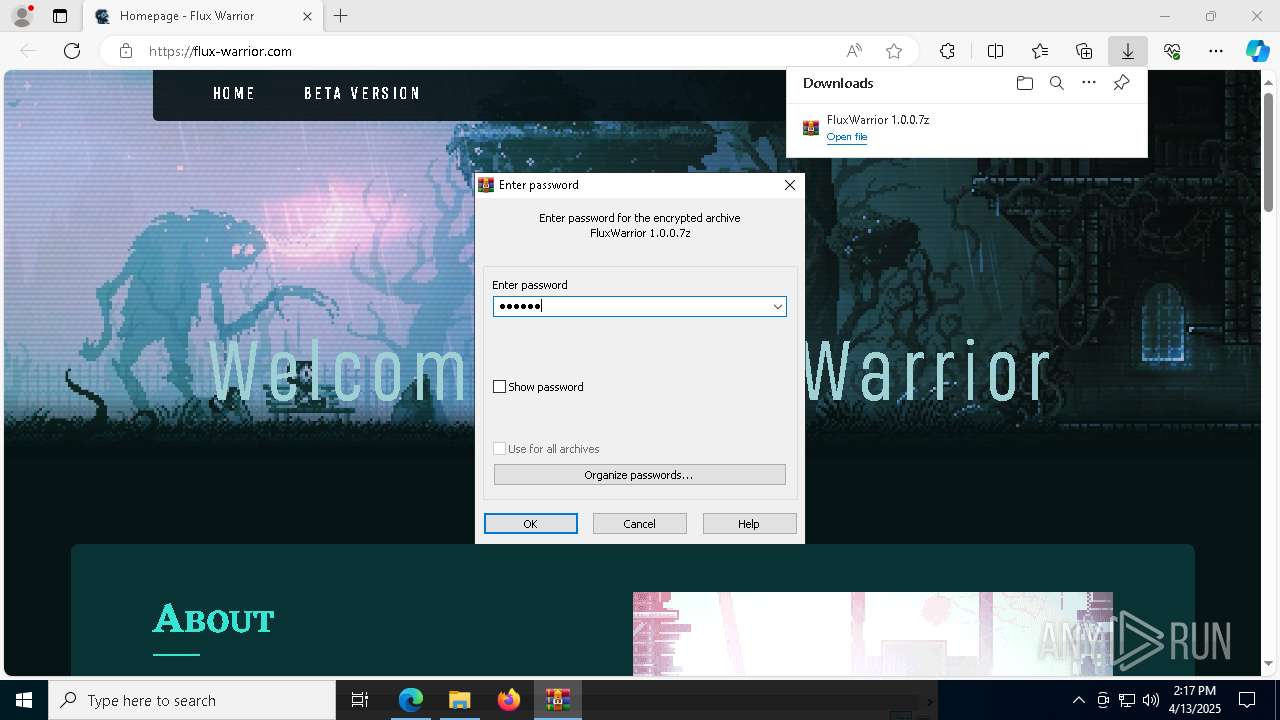Open the network tray icon
Screen dimensions: 1280x720
[1127, 700]
